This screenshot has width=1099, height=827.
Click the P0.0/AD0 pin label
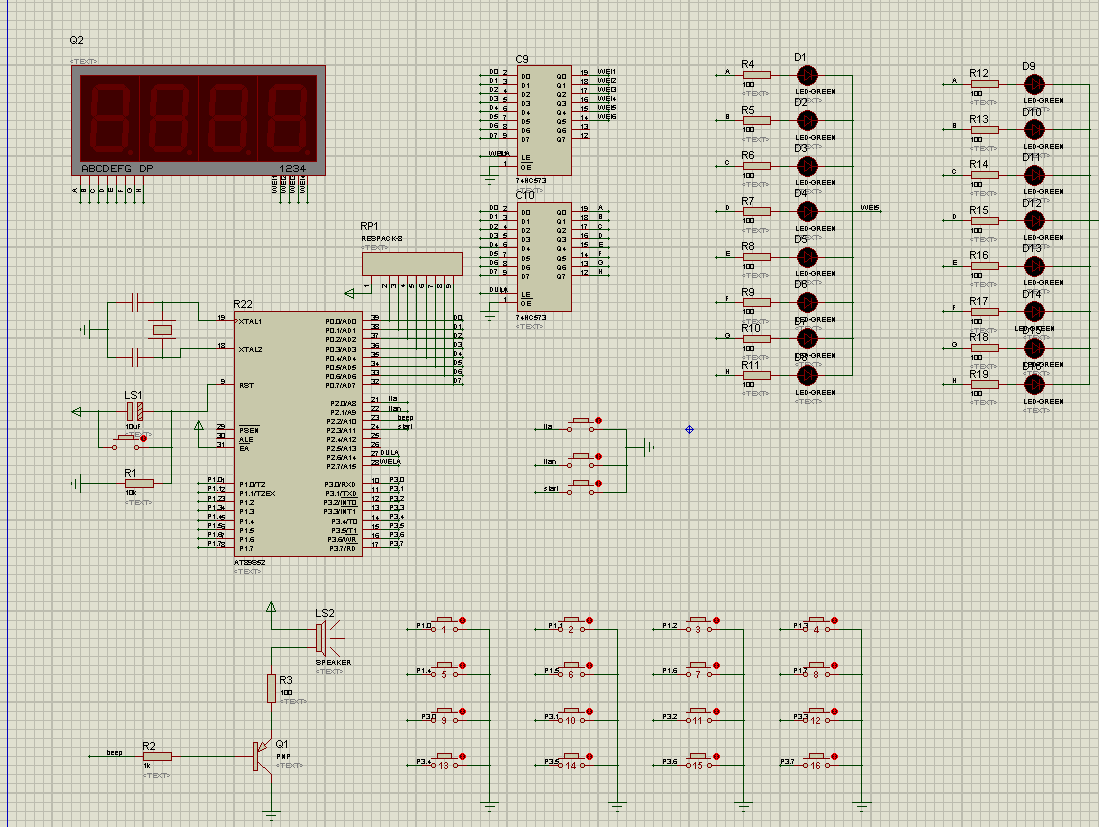(x=341, y=322)
